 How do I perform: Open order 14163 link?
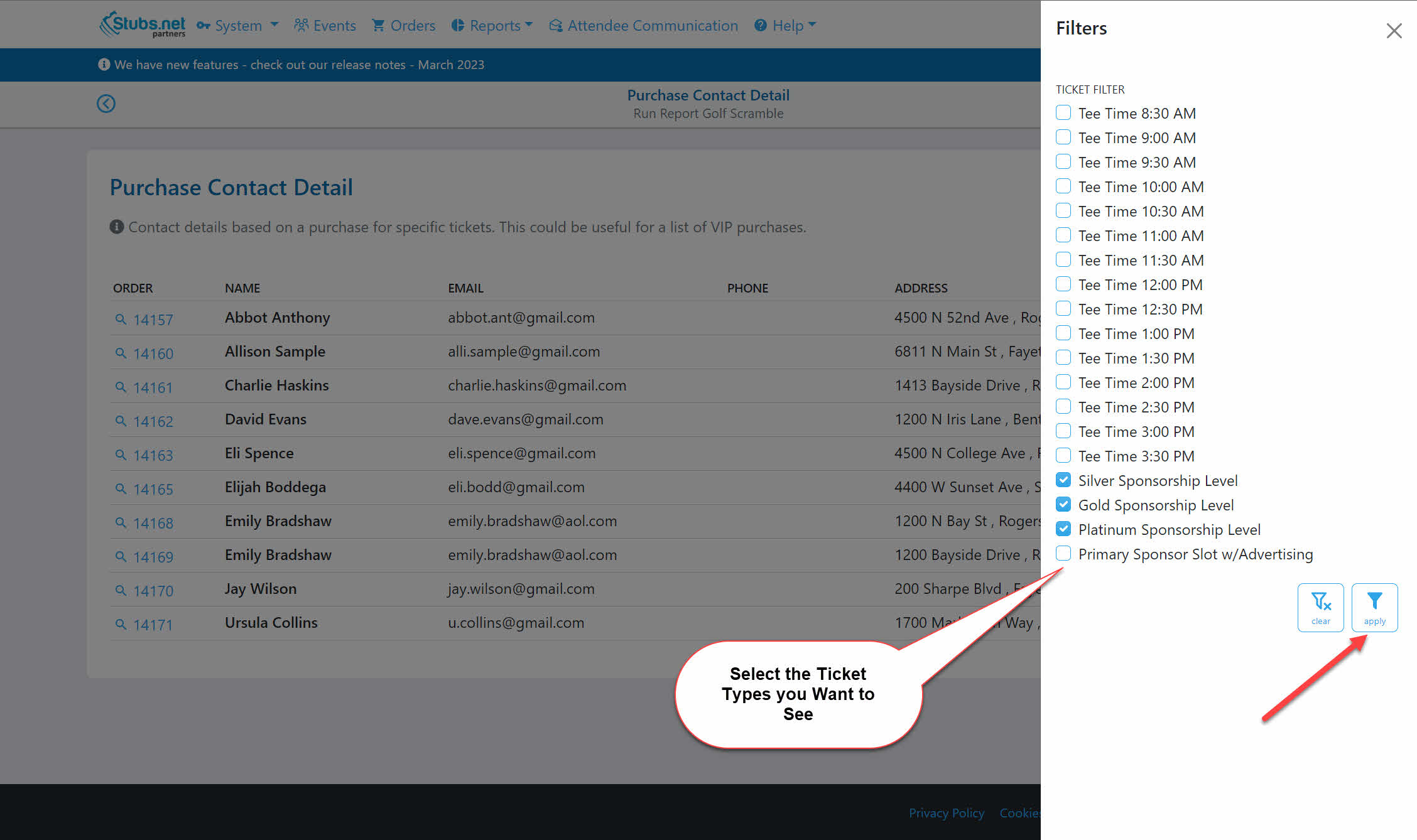click(153, 455)
